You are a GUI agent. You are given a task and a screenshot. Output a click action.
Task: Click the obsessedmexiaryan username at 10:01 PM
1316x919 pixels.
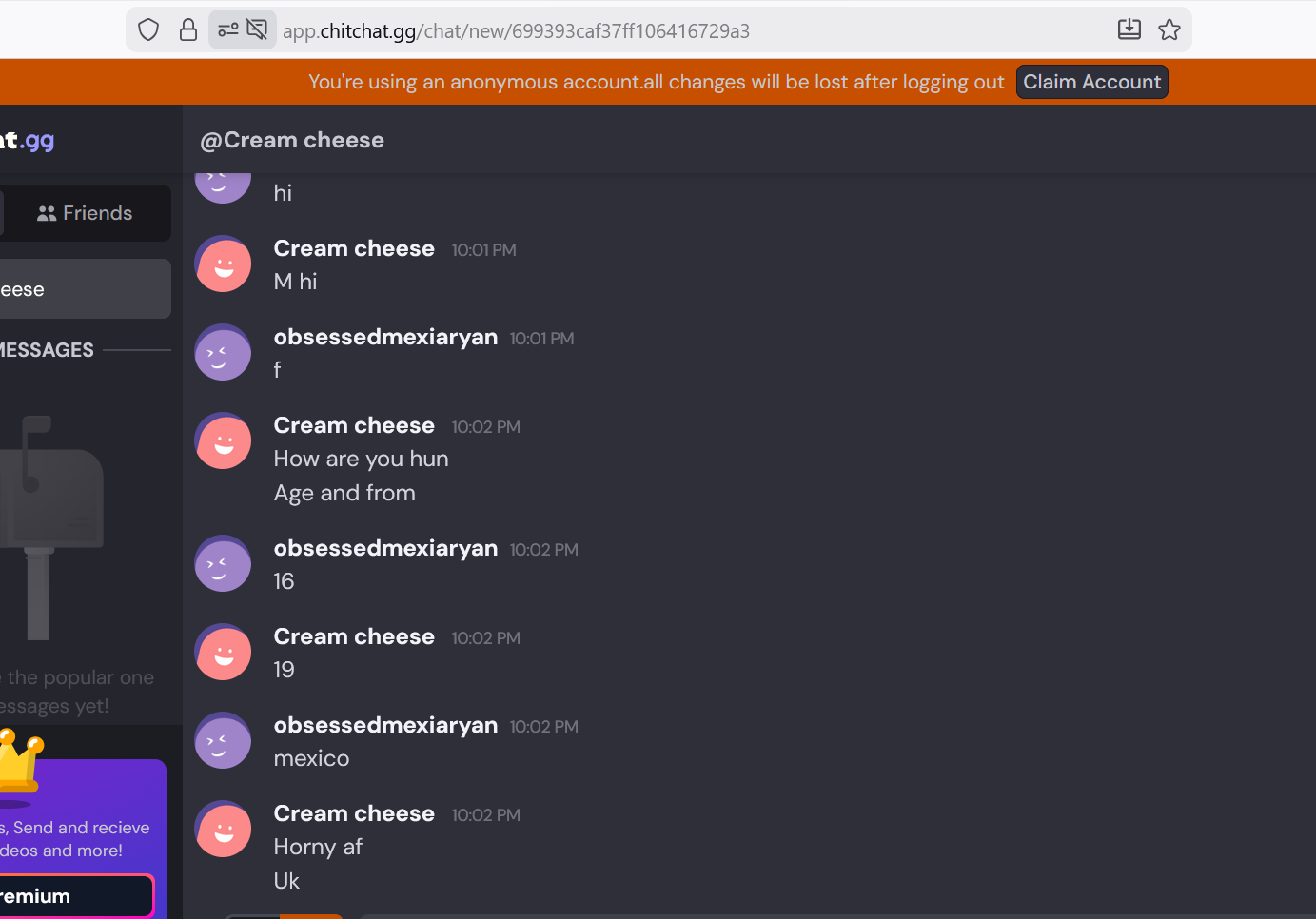[x=385, y=337]
